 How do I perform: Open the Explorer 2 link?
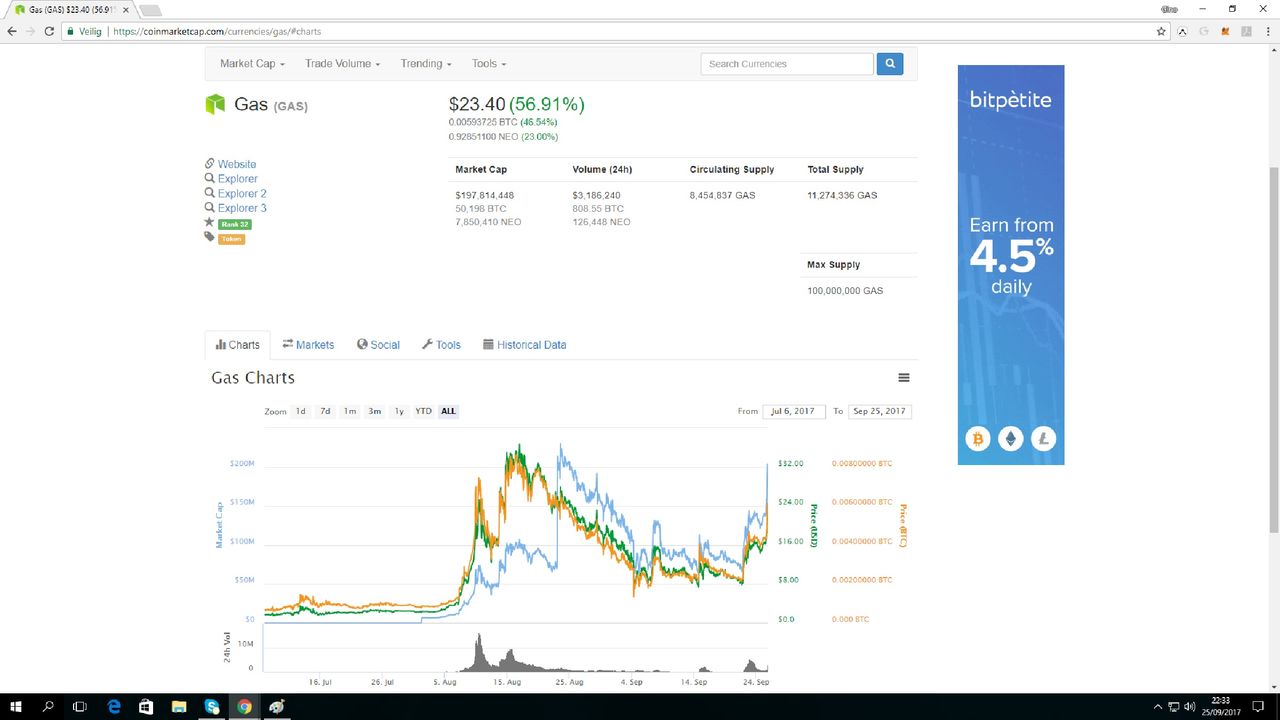tap(242, 194)
